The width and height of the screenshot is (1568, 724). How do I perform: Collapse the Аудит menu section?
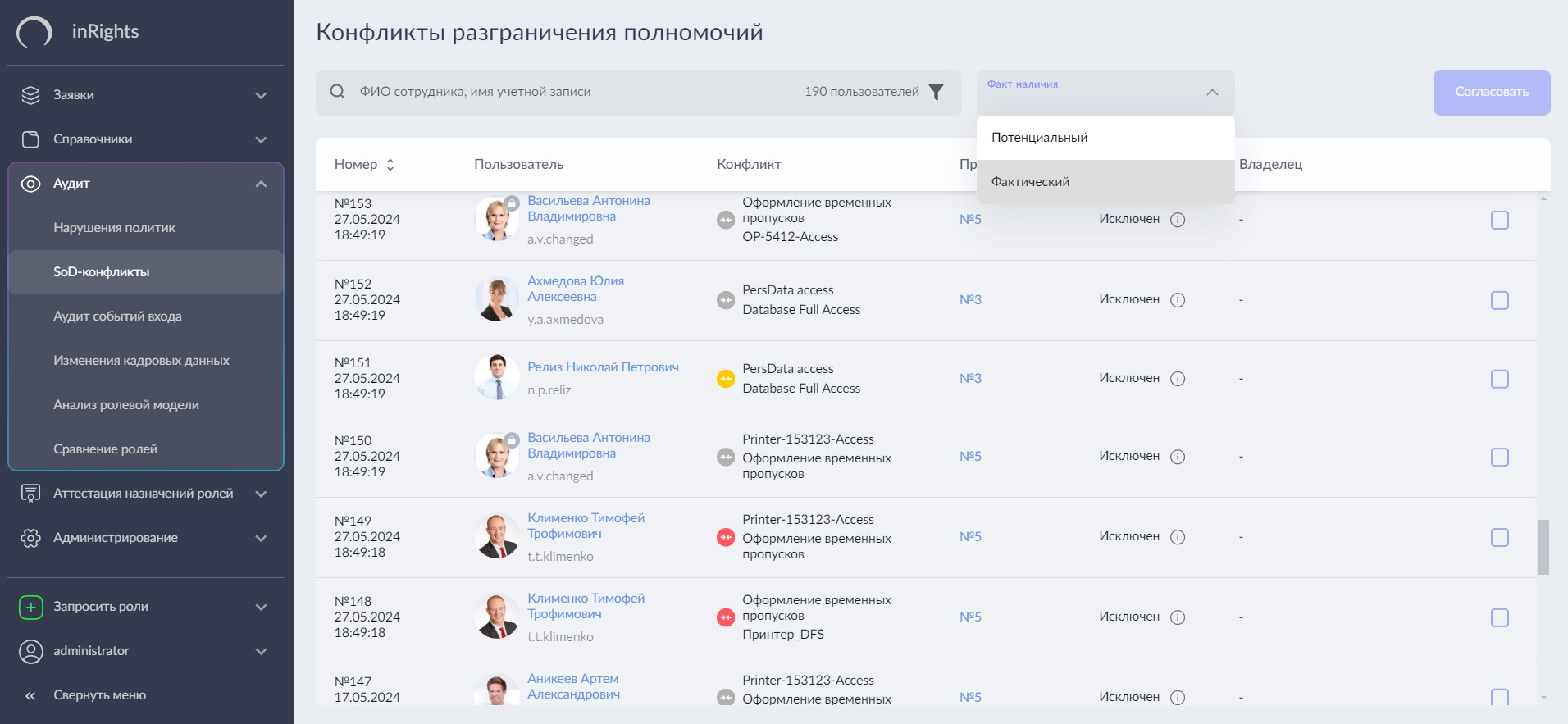pos(146,184)
